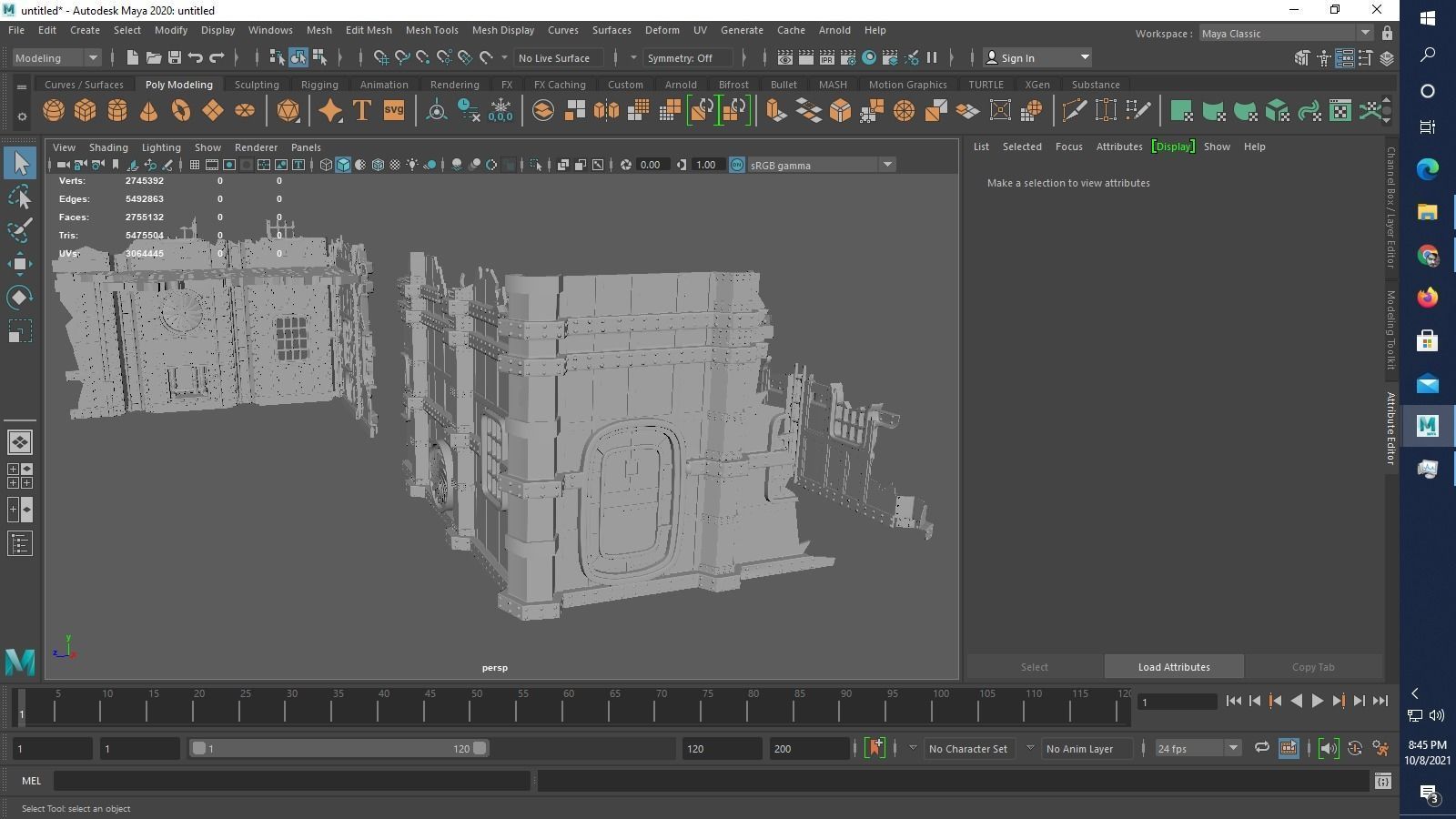Toggle viewport grid display icon
1456x819 pixels.
[x=195, y=165]
